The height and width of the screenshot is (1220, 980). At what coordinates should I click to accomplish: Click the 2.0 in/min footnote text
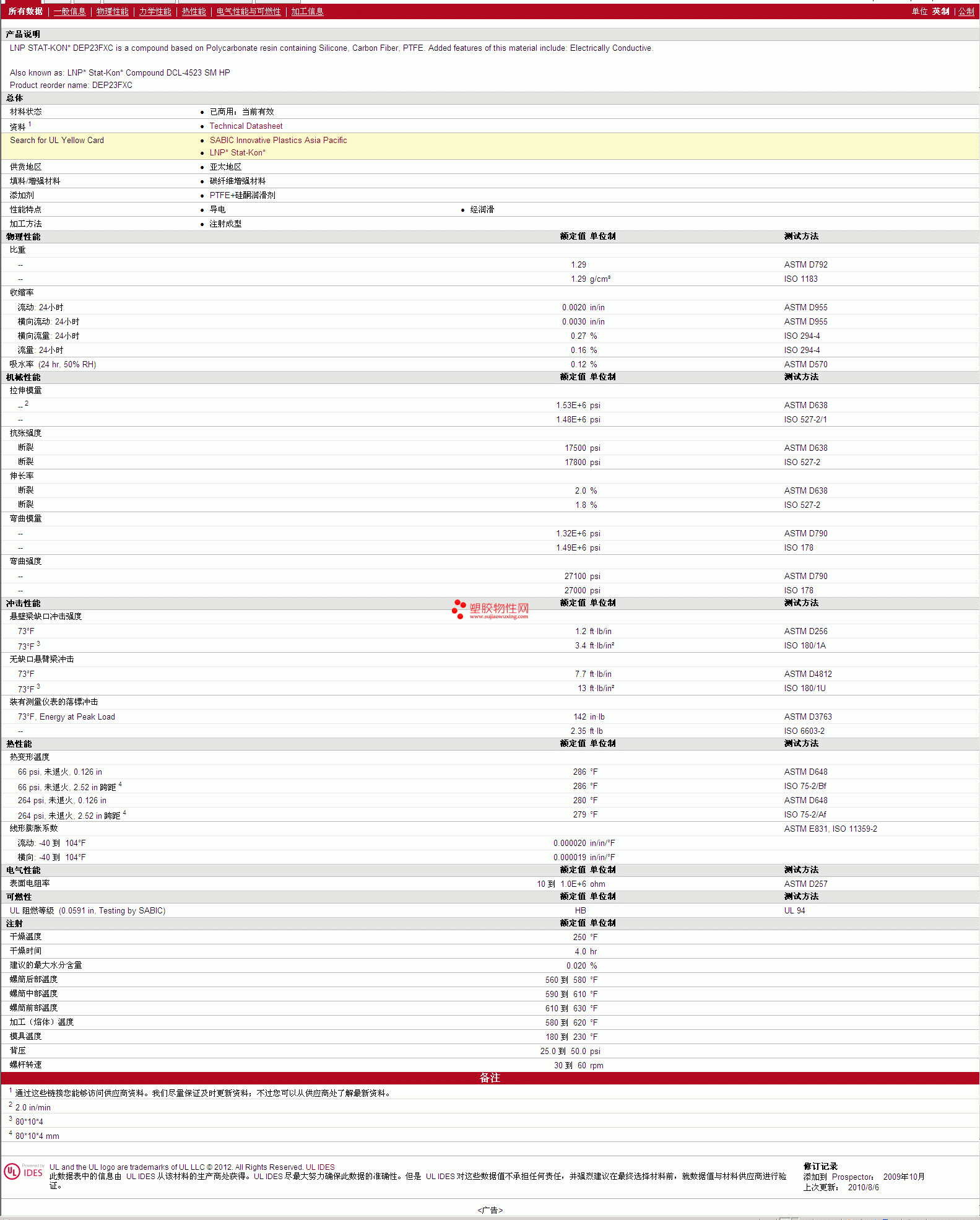[33, 1108]
